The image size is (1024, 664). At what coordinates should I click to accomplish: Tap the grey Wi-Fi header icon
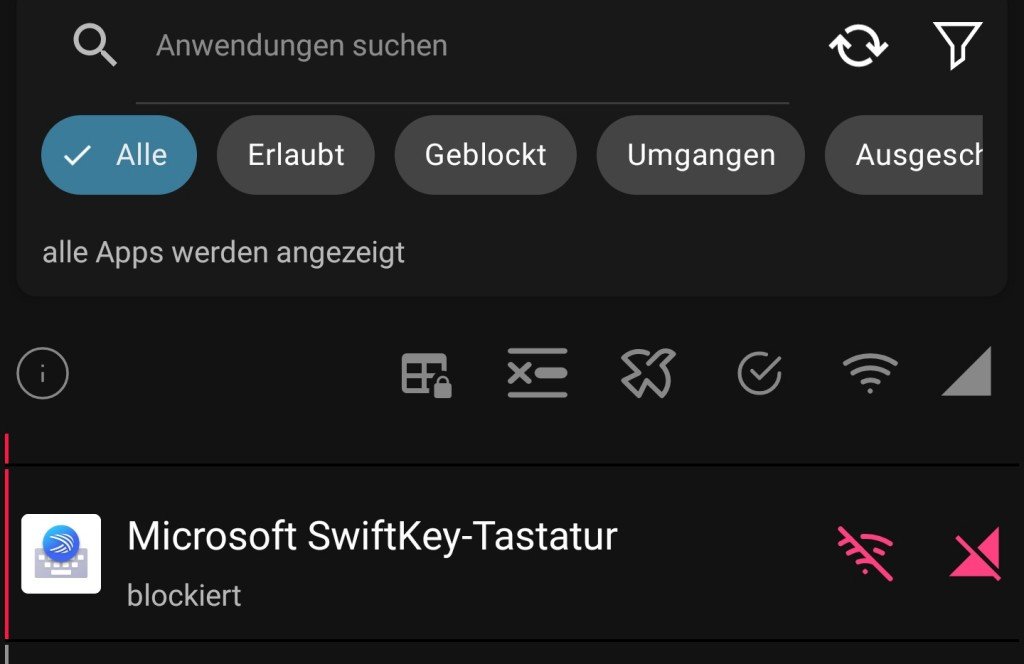[x=869, y=374]
